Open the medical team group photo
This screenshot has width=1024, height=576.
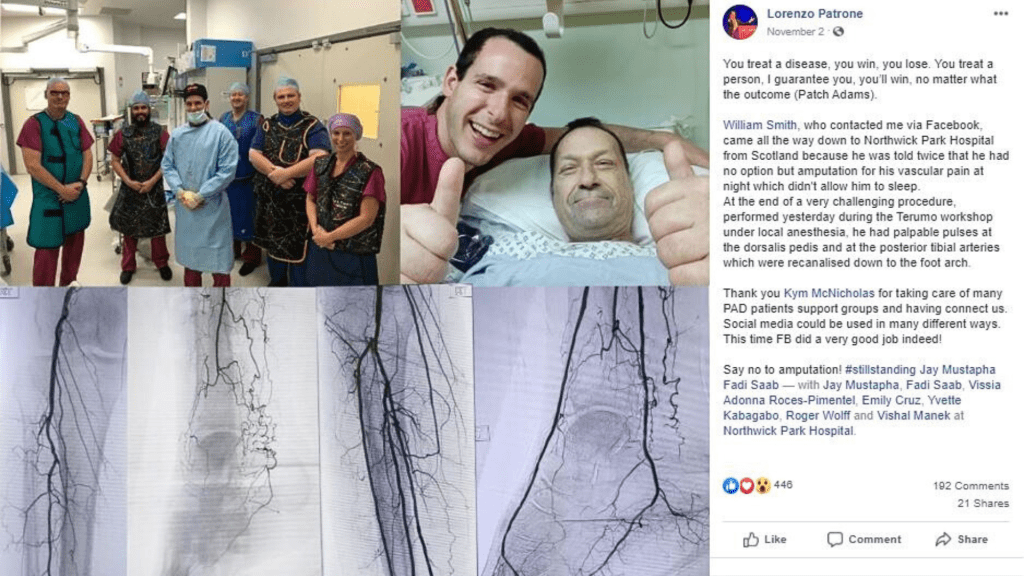(200, 143)
